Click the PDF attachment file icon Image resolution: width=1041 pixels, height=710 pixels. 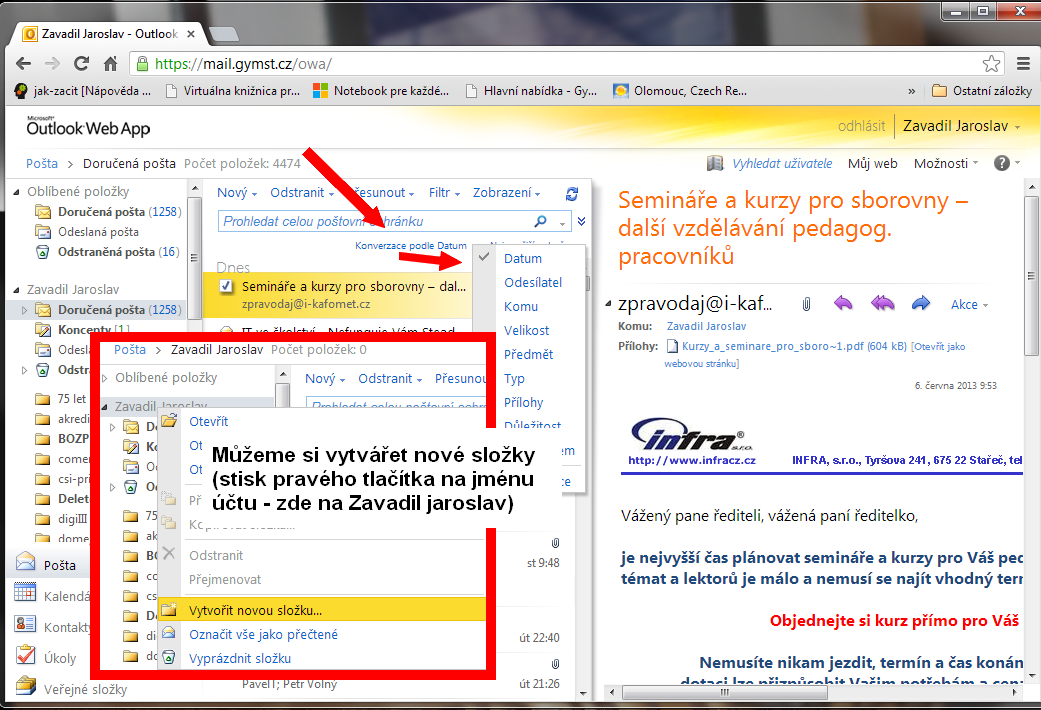[x=672, y=346]
